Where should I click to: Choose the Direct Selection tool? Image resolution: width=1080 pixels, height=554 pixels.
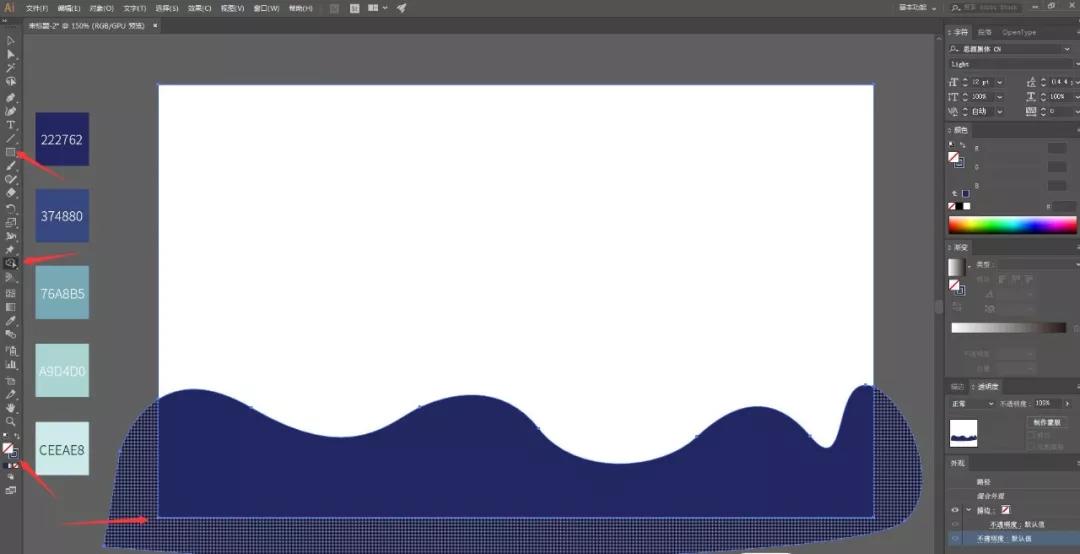click(x=11, y=54)
